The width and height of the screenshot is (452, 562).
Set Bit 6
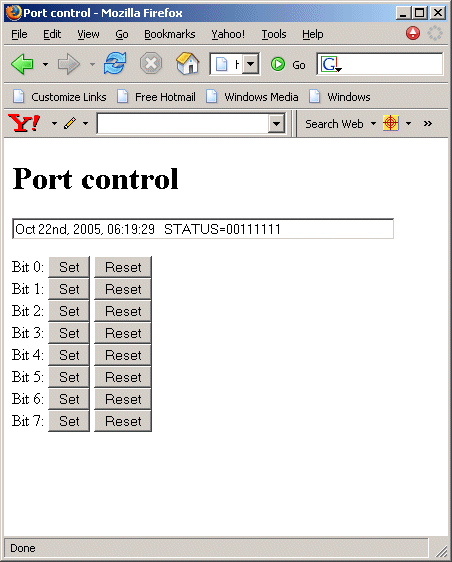[69, 399]
